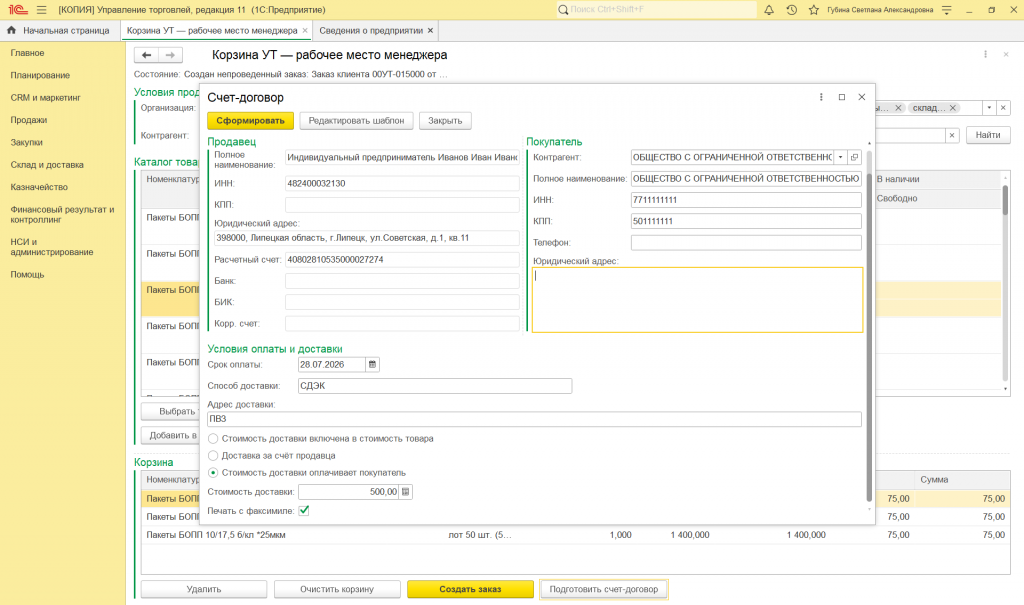
Task: Focus the Способ доставки field with СДЭК
Action: [435, 386]
